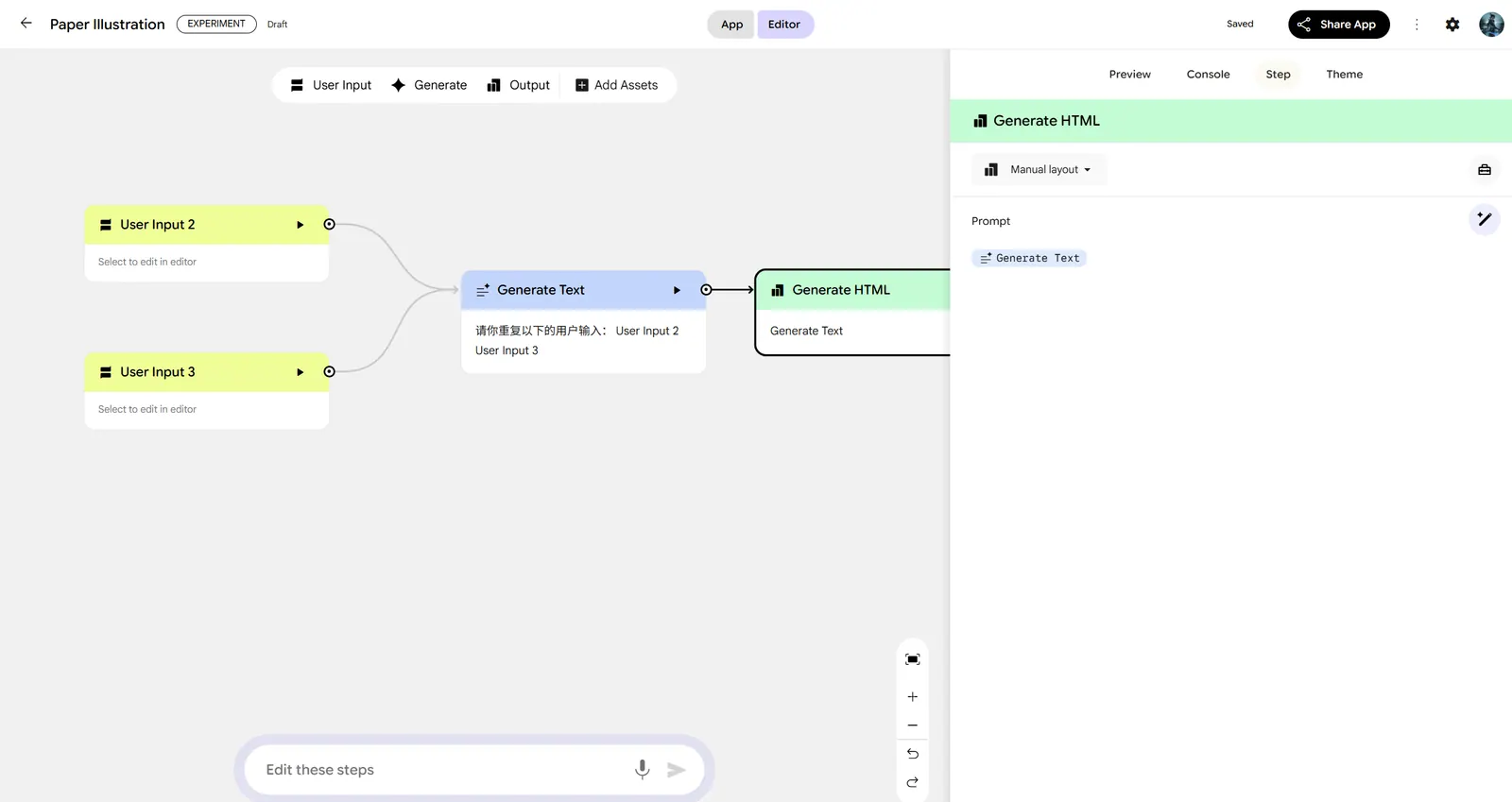
Task: Switch to the Theme tab
Action: tap(1344, 75)
